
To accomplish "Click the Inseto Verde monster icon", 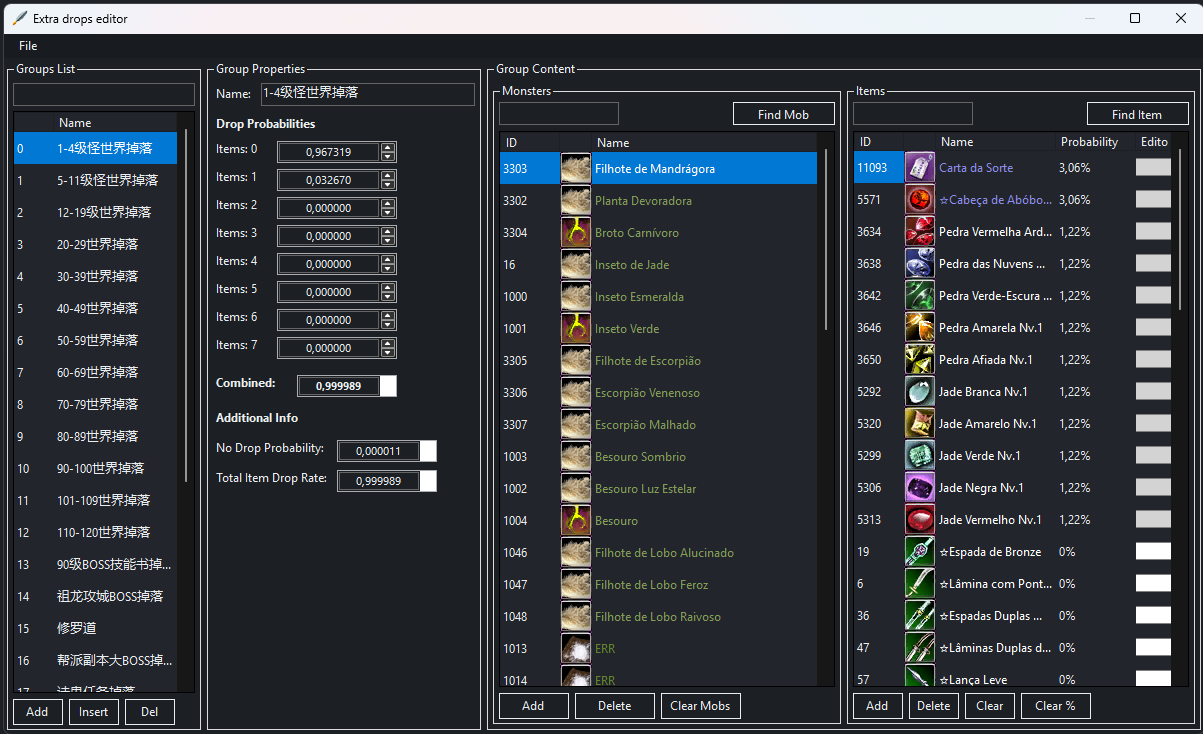I will point(575,328).
